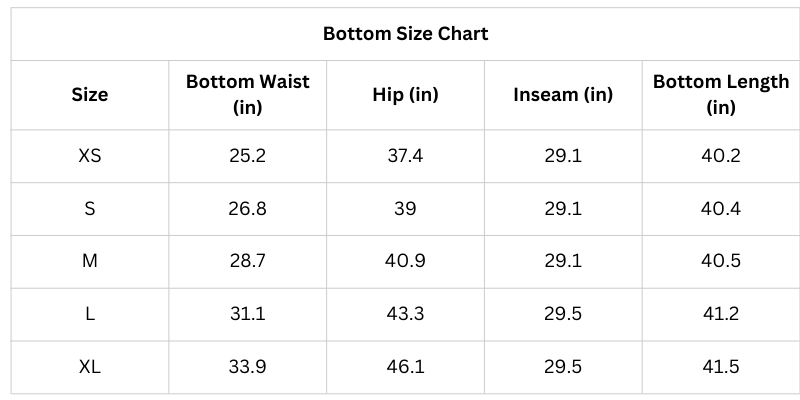Select the Hip (in) column header

tap(405, 95)
